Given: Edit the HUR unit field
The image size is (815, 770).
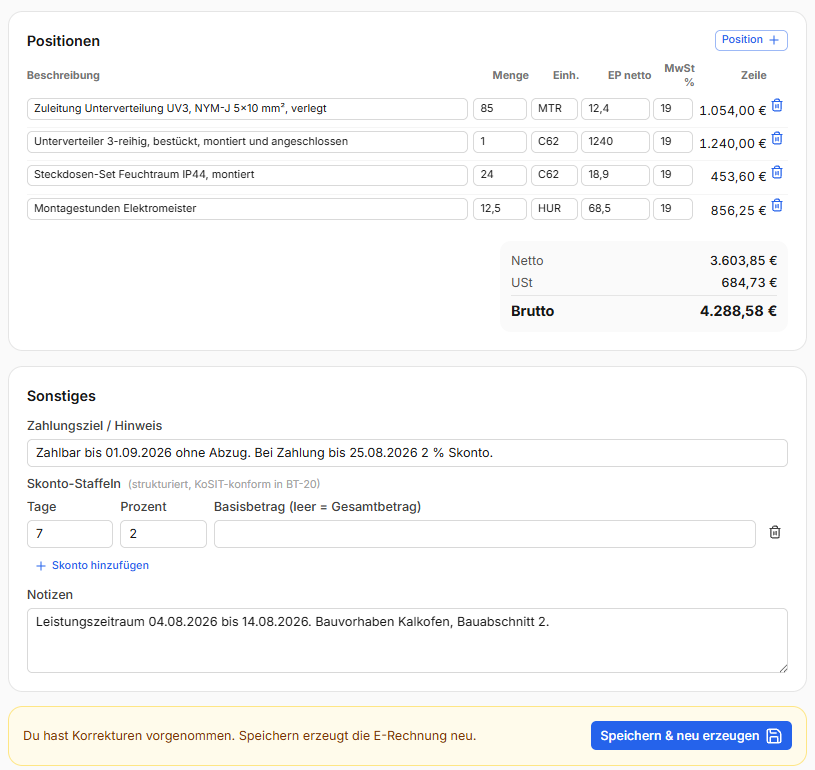Looking at the screenshot, I should pos(554,209).
